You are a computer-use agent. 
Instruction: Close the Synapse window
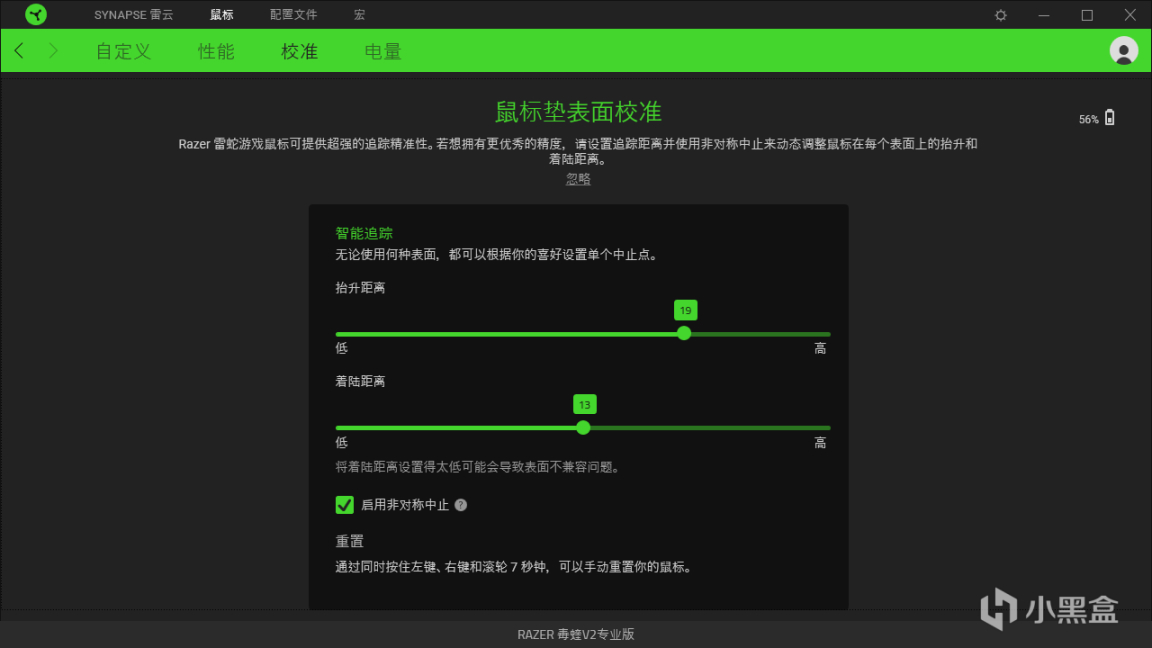tap(1130, 15)
